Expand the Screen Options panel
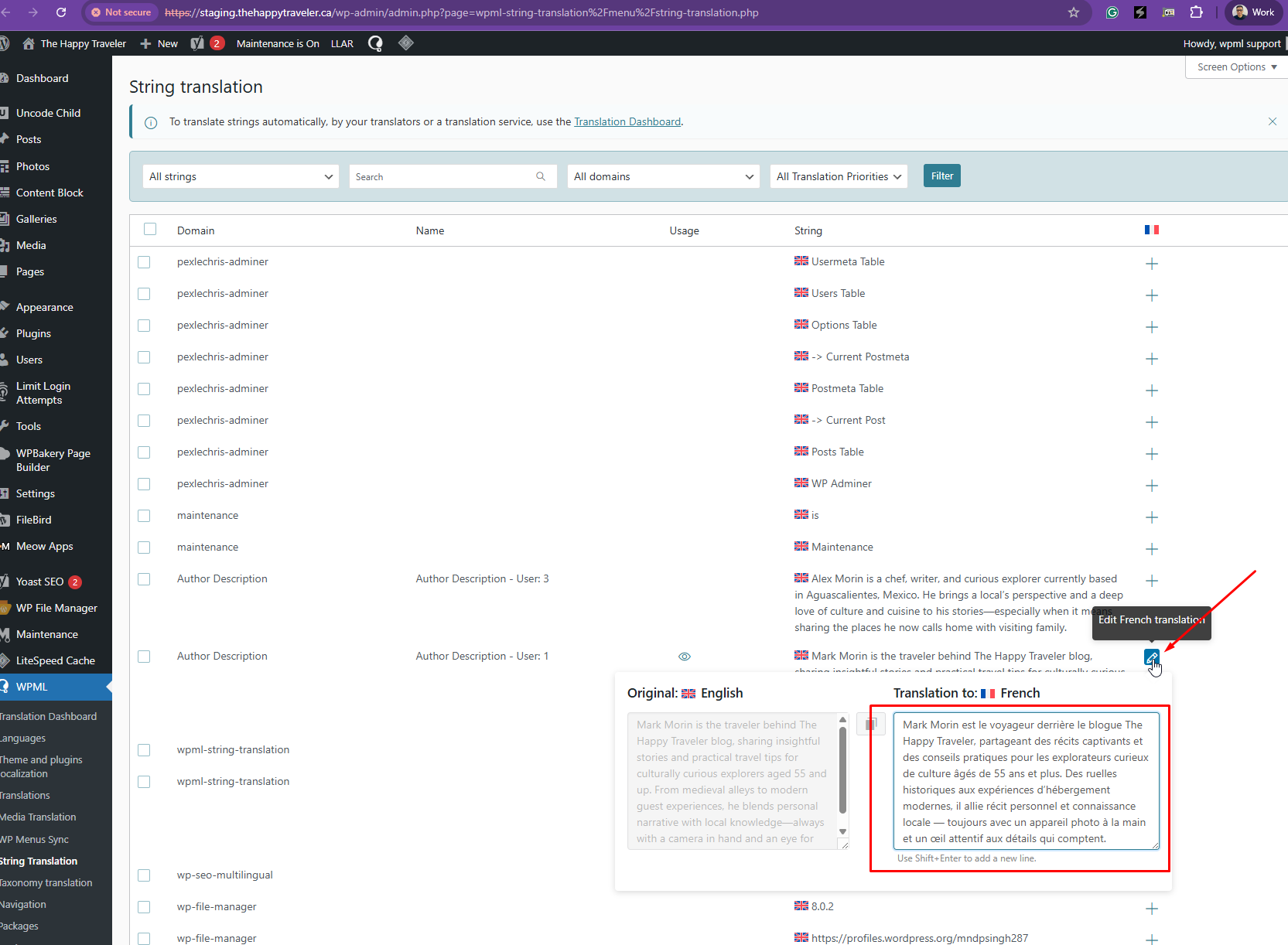 1236,67
